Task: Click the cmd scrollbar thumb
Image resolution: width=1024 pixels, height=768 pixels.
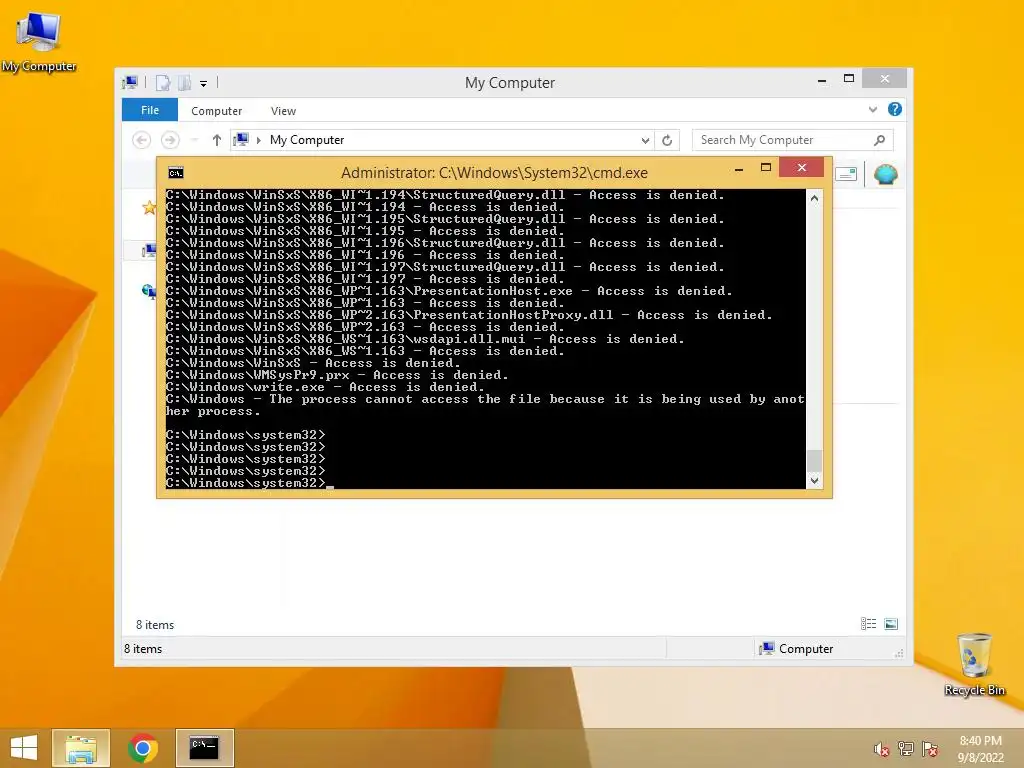Action: click(x=814, y=460)
